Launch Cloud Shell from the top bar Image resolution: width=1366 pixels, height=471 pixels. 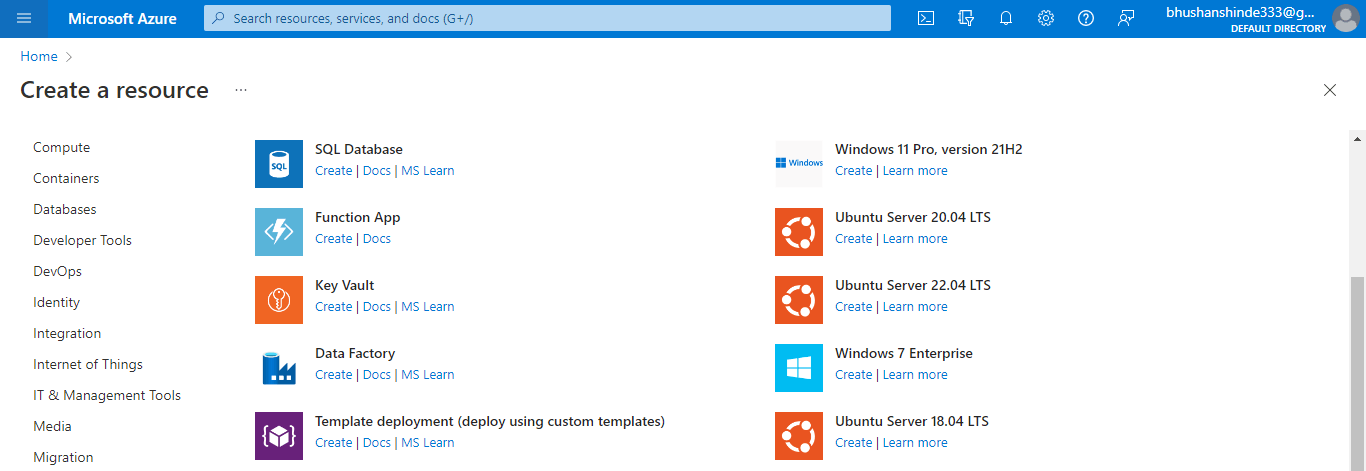tap(926, 18)
